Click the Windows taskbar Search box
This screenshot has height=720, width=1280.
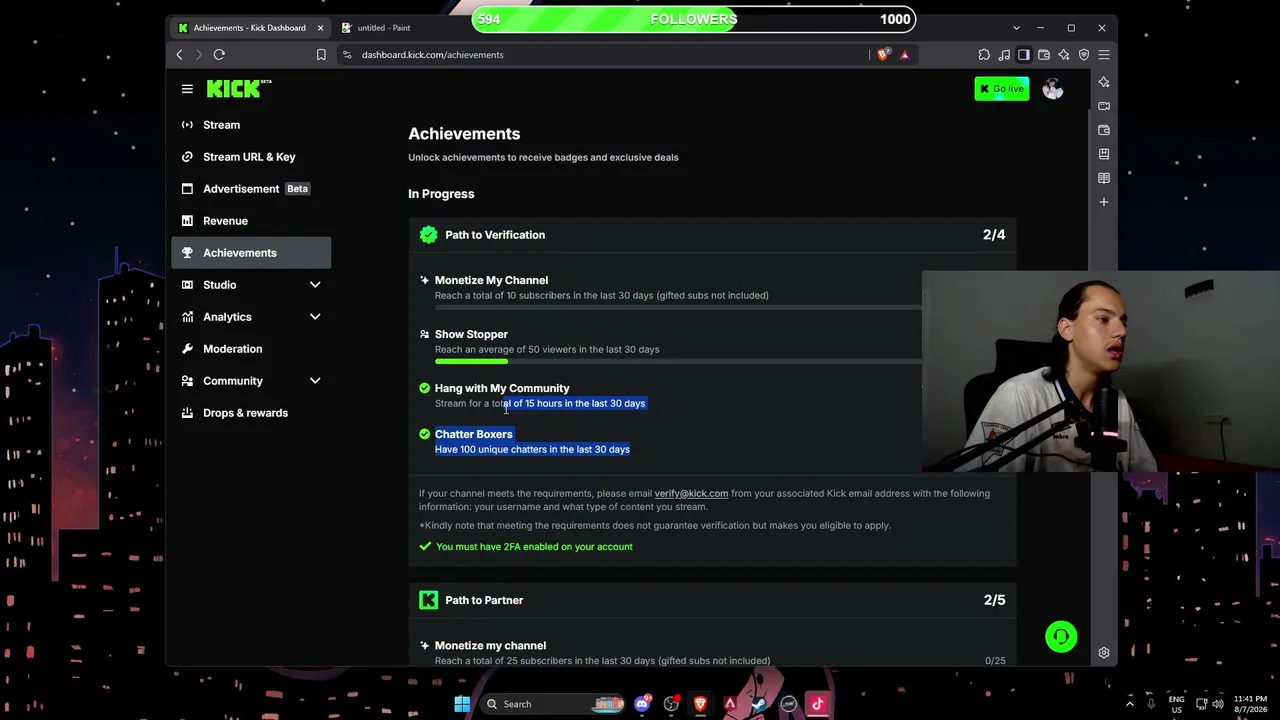point(553,704)
